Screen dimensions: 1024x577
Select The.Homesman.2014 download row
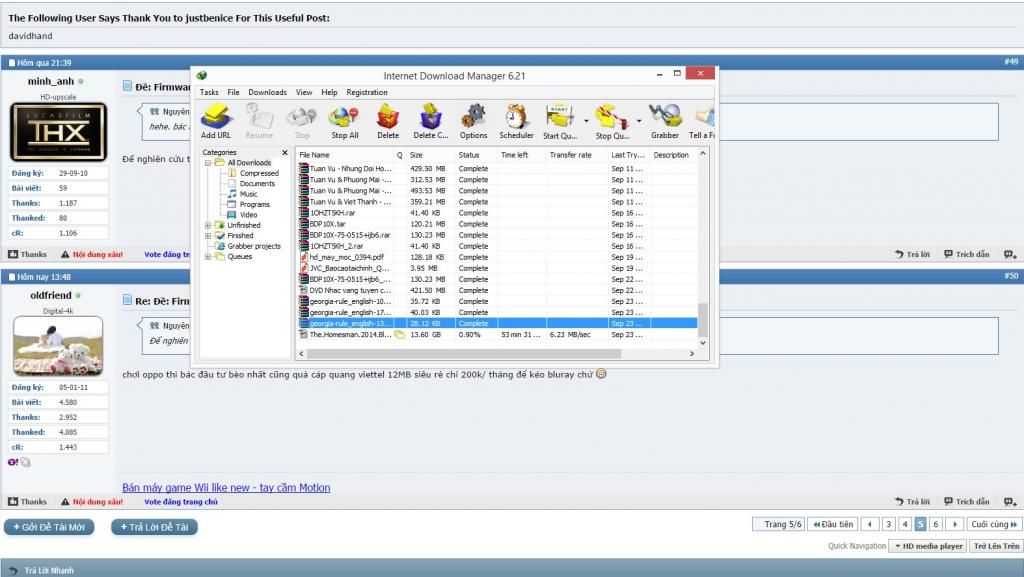pyautogui.click(x=498, y=334)
